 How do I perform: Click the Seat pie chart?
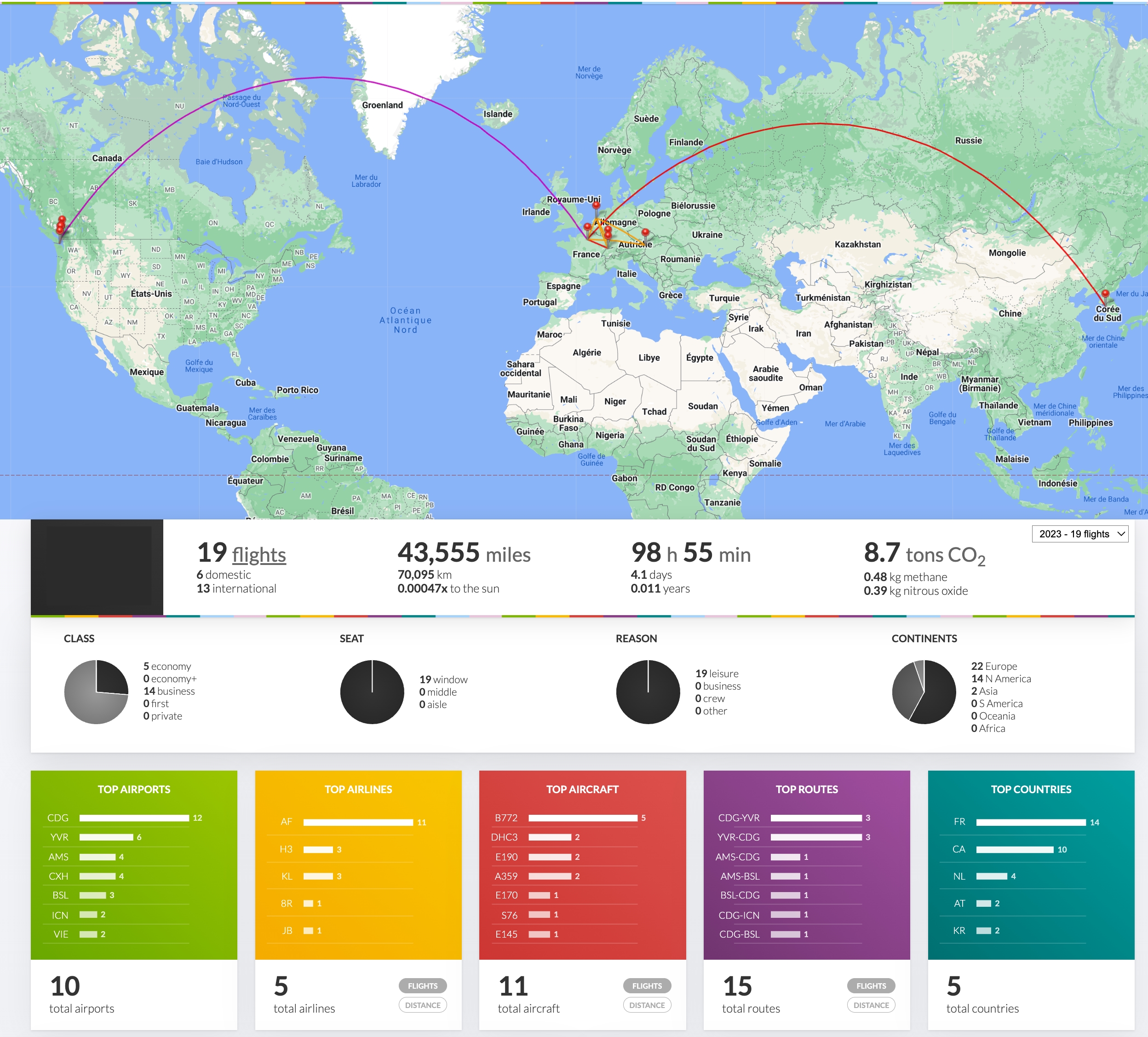tap(372, 692)
